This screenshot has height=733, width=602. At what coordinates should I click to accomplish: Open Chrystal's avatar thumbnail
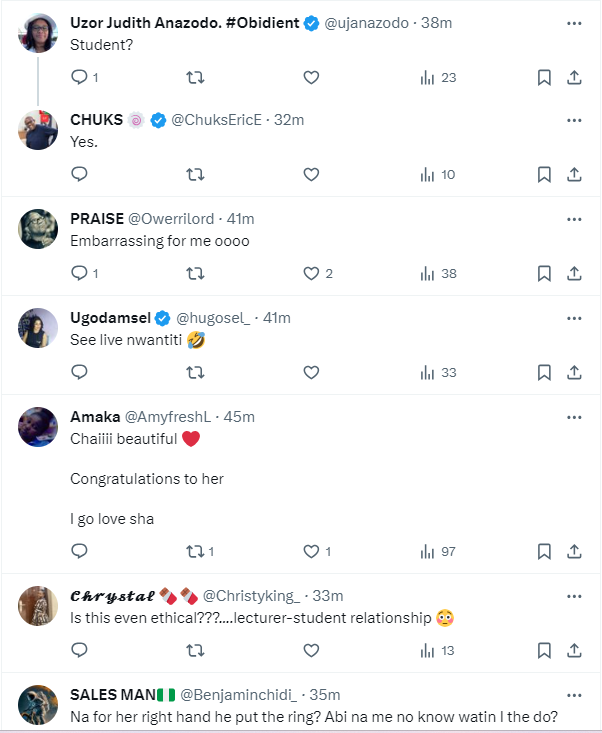tap(39, 606)
